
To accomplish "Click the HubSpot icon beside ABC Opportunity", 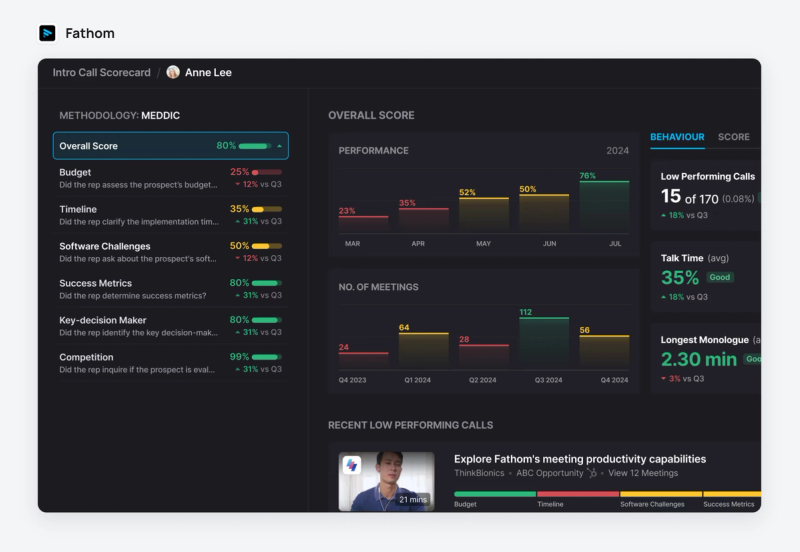I will click(x=592, y=473).
